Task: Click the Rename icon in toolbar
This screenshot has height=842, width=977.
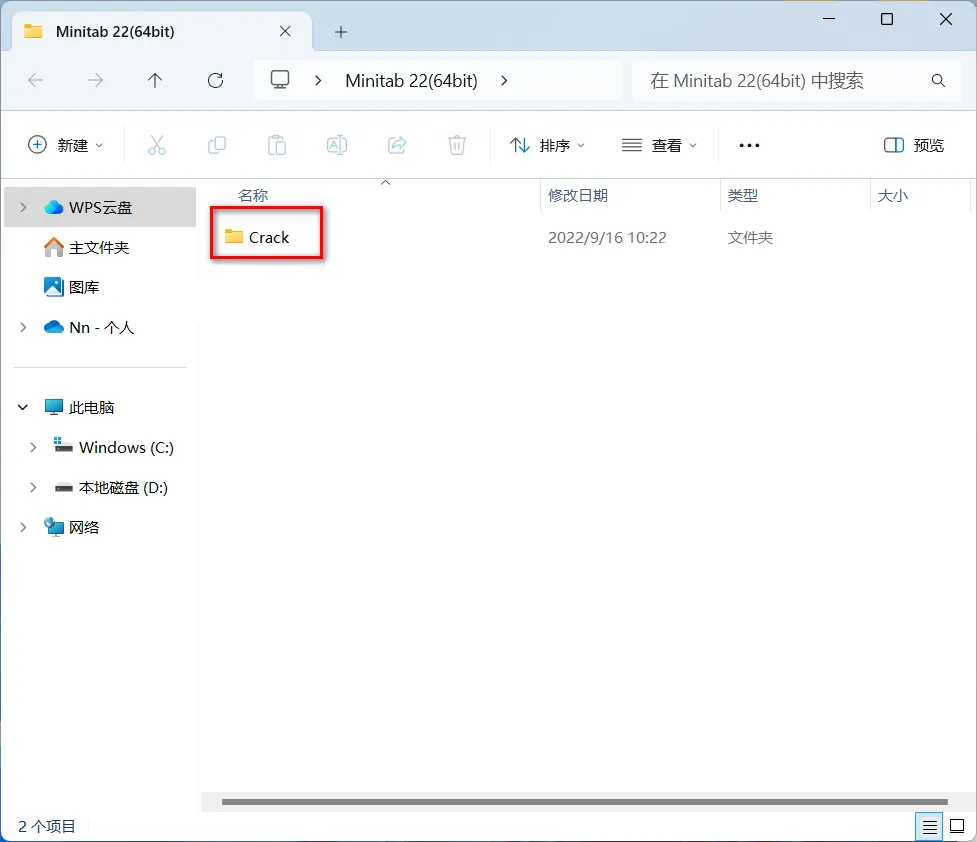Action: click(337, 145)
